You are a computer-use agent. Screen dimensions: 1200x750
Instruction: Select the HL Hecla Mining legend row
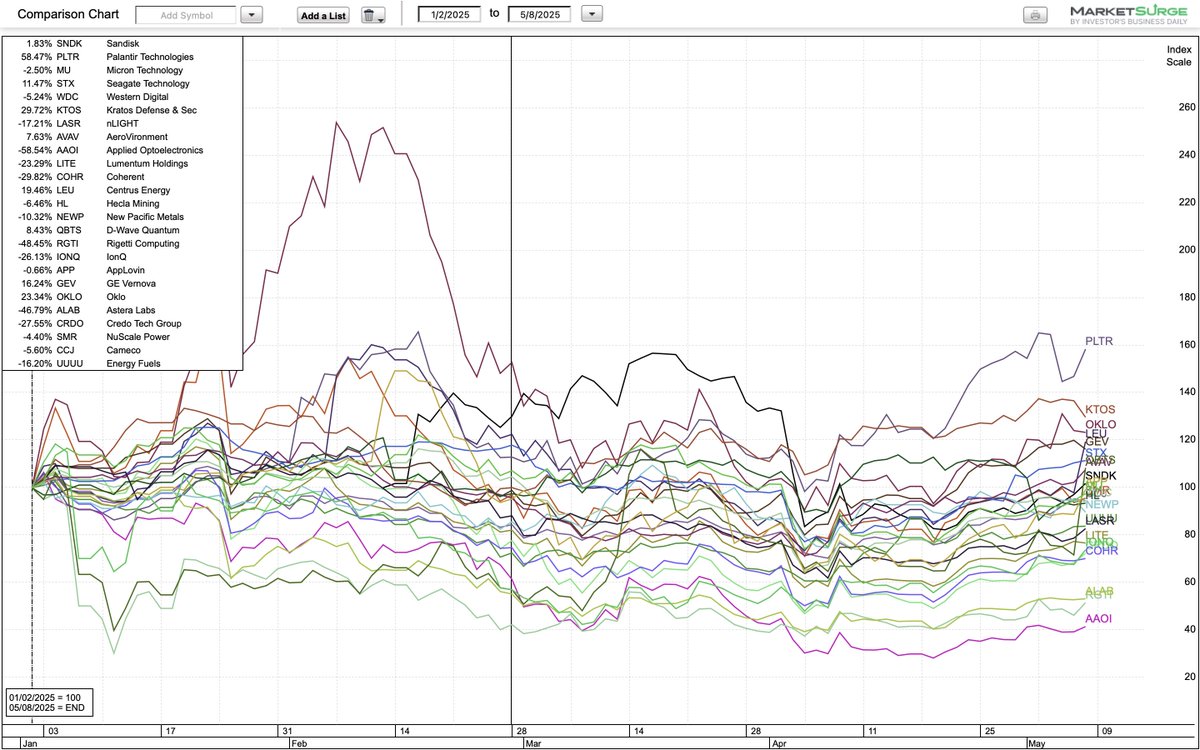(121, 203)
